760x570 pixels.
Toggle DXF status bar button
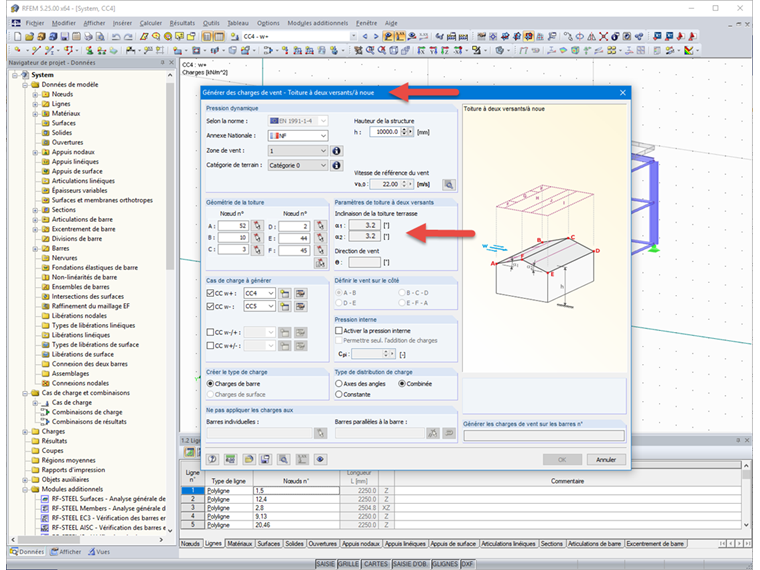point(467,564)
